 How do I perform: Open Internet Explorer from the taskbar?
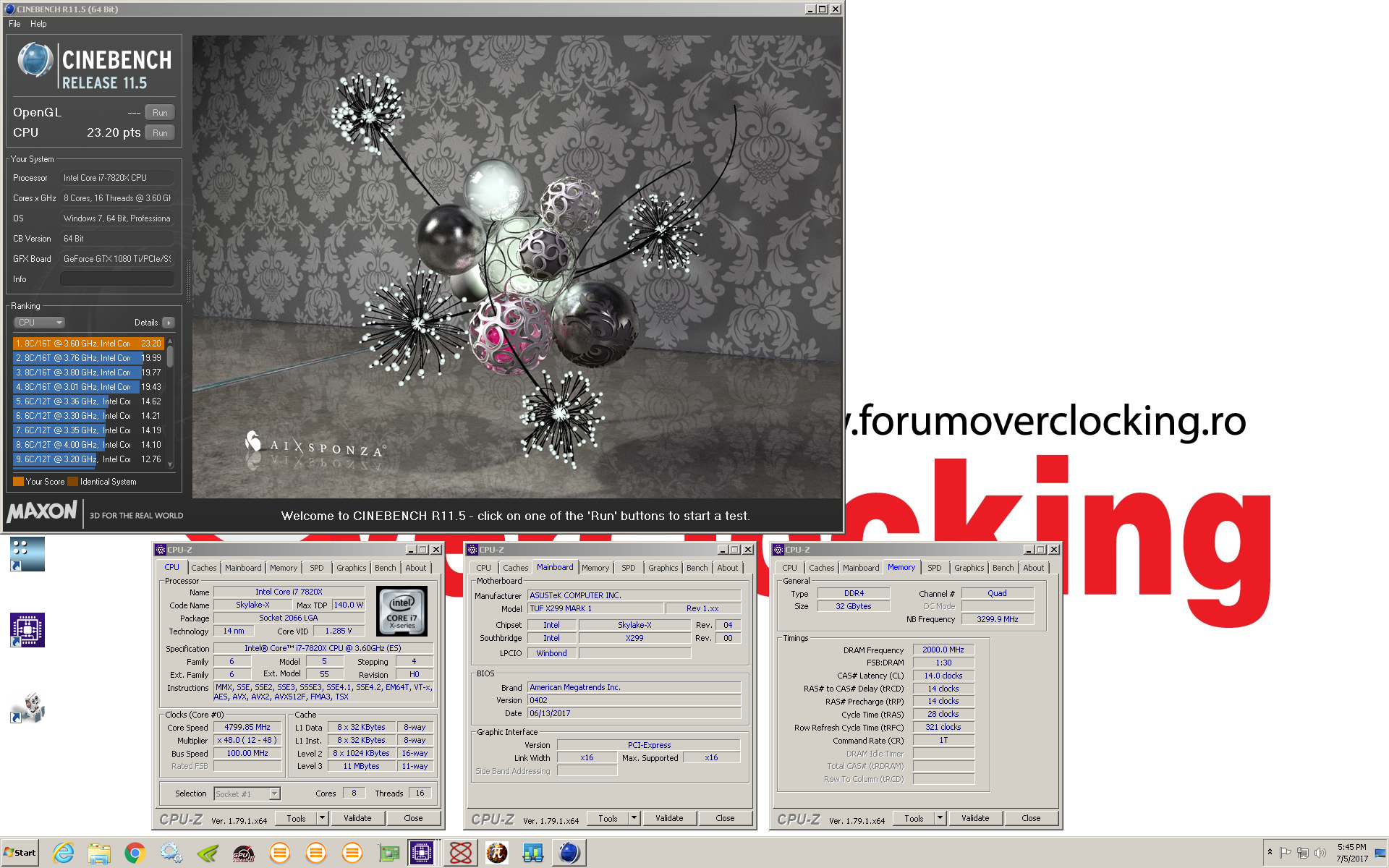tap(63, 853)
